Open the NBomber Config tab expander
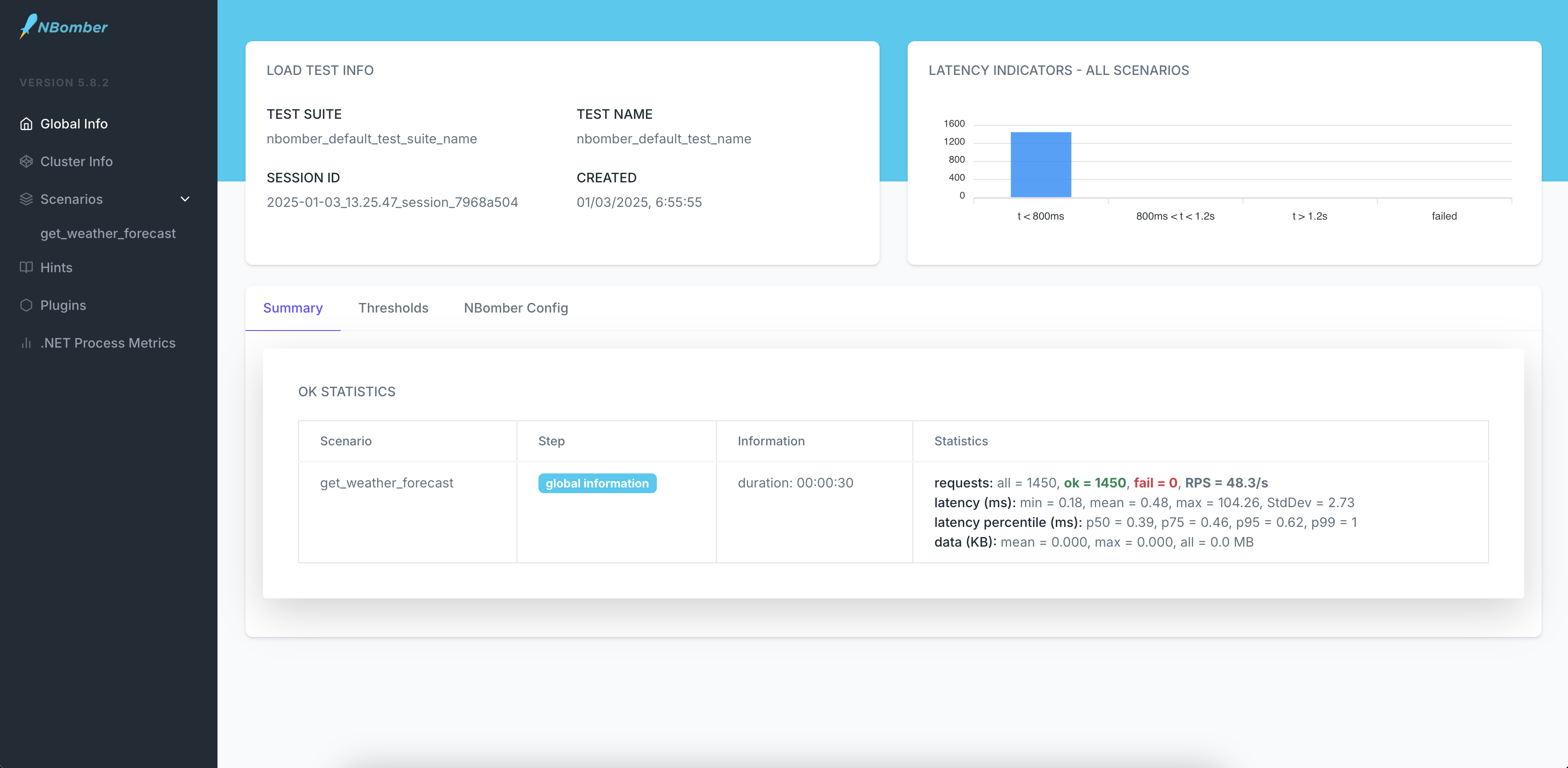This screenshot has height=768, width=1568. tap(516, 307)
